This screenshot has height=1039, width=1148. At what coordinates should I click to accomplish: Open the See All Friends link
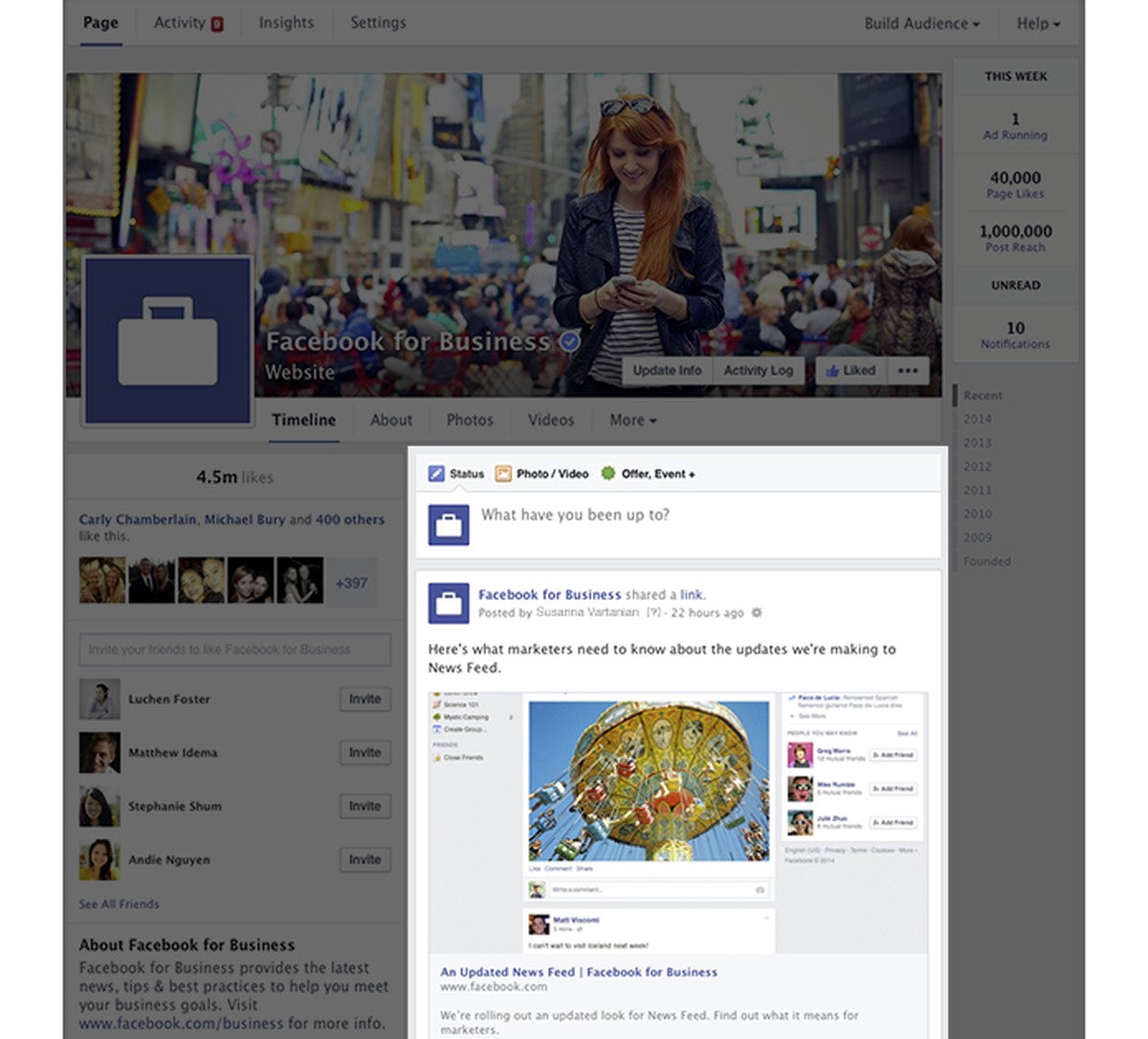(x=119, y=904)
